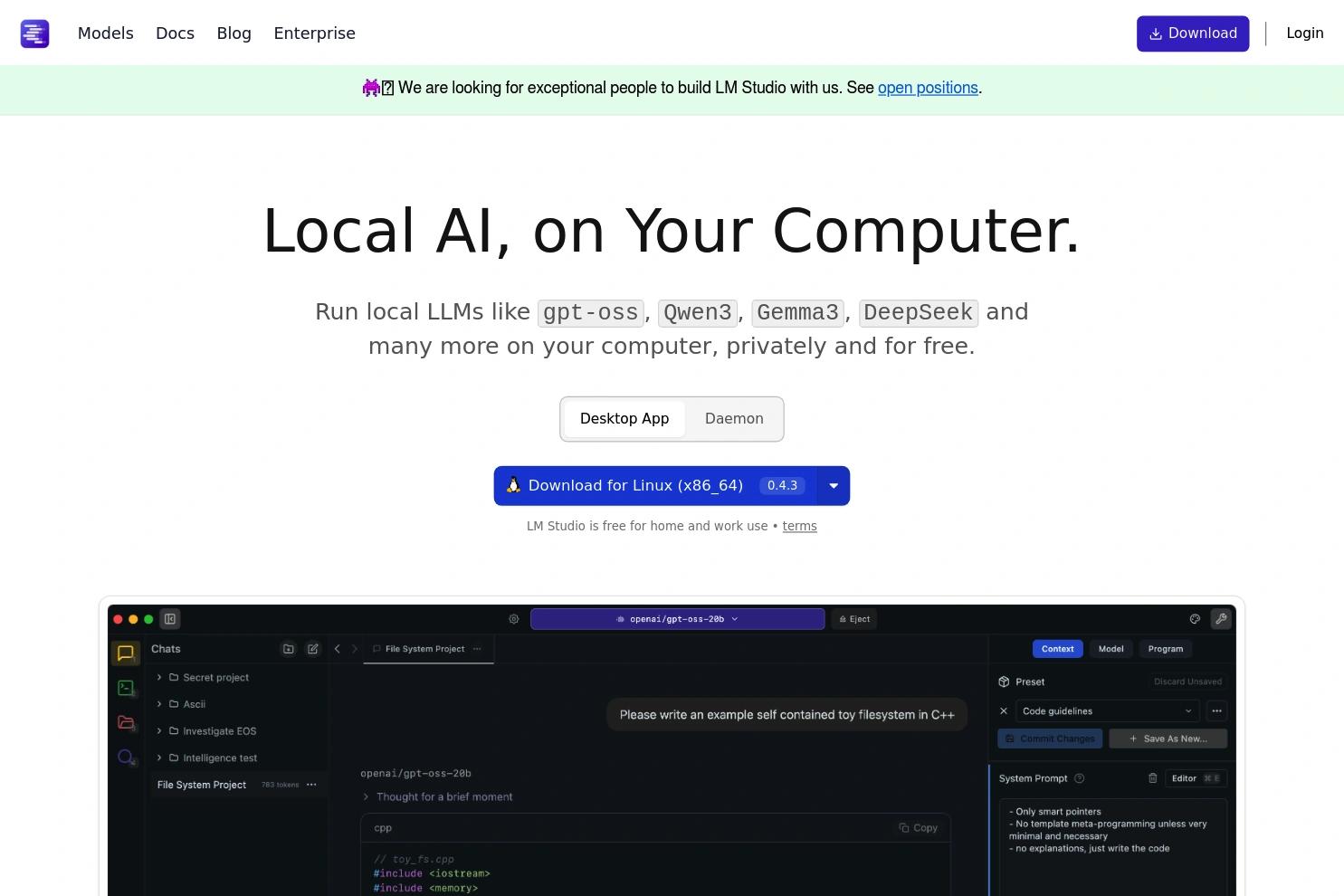Expand the Secret project folder

point(159,677)
